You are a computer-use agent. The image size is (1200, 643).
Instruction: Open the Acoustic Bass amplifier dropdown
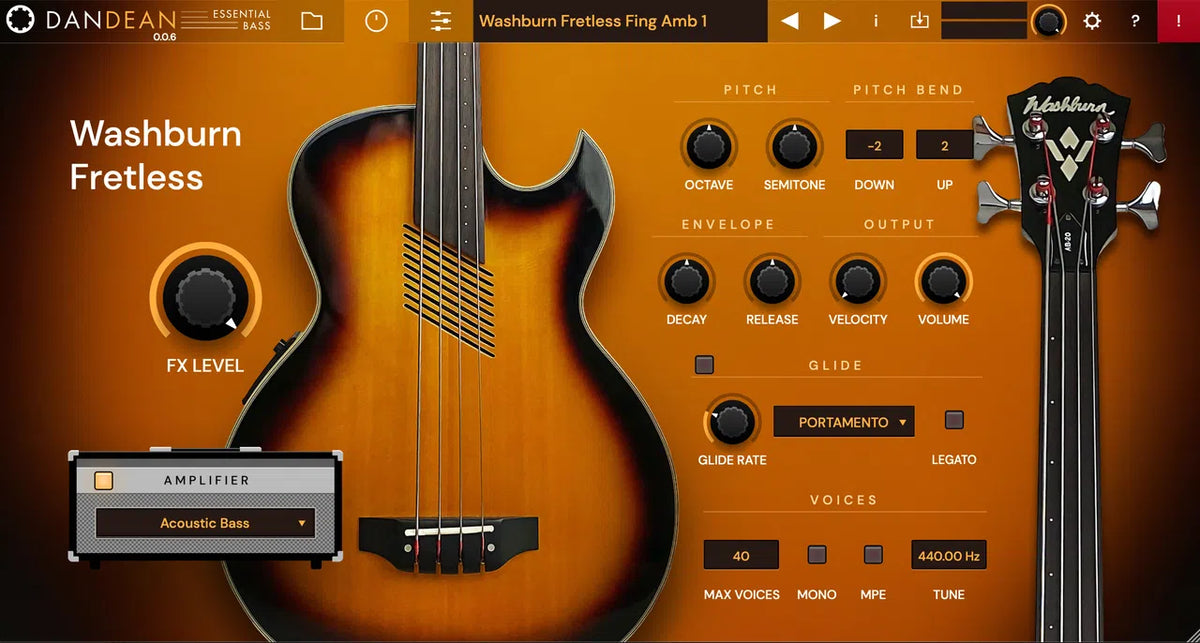point(203,522)
